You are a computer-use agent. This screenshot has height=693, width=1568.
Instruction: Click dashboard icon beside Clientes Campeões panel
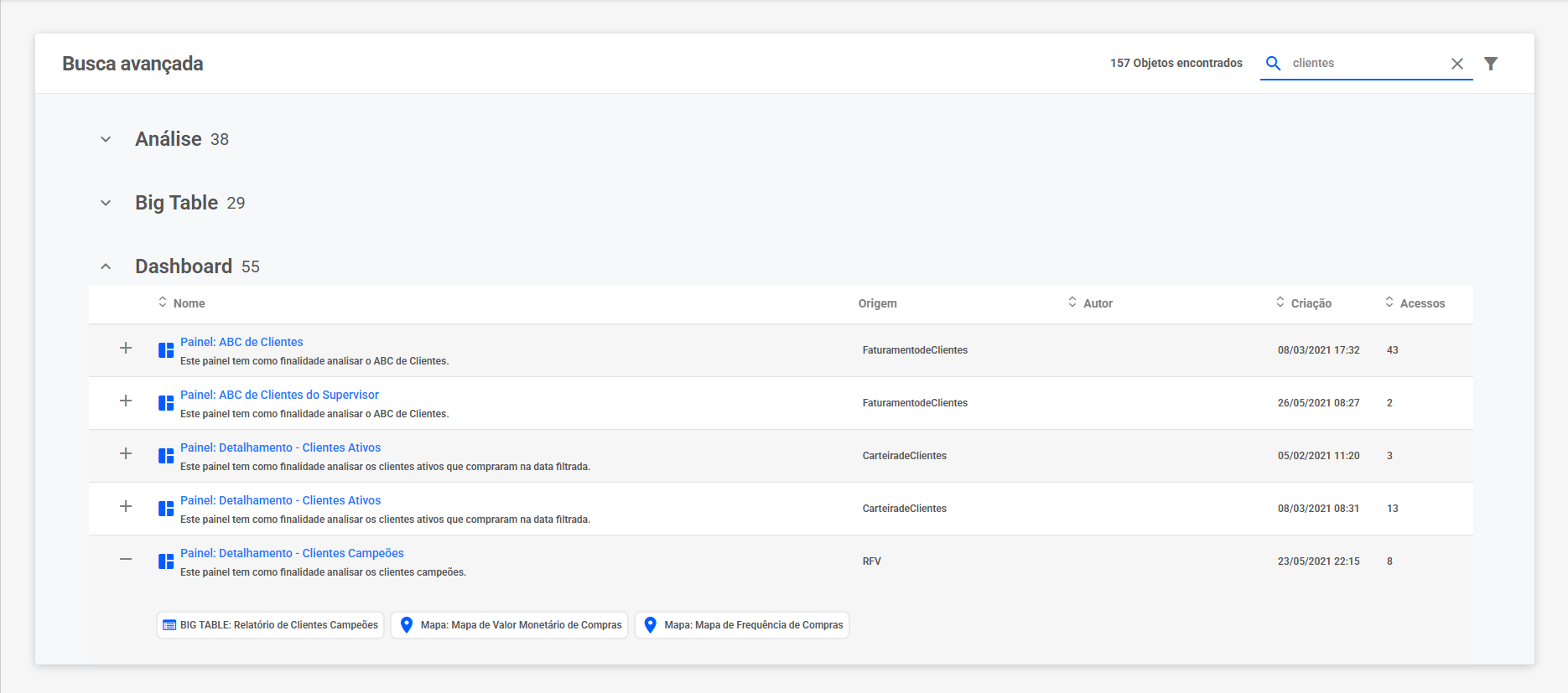point(166,561)
